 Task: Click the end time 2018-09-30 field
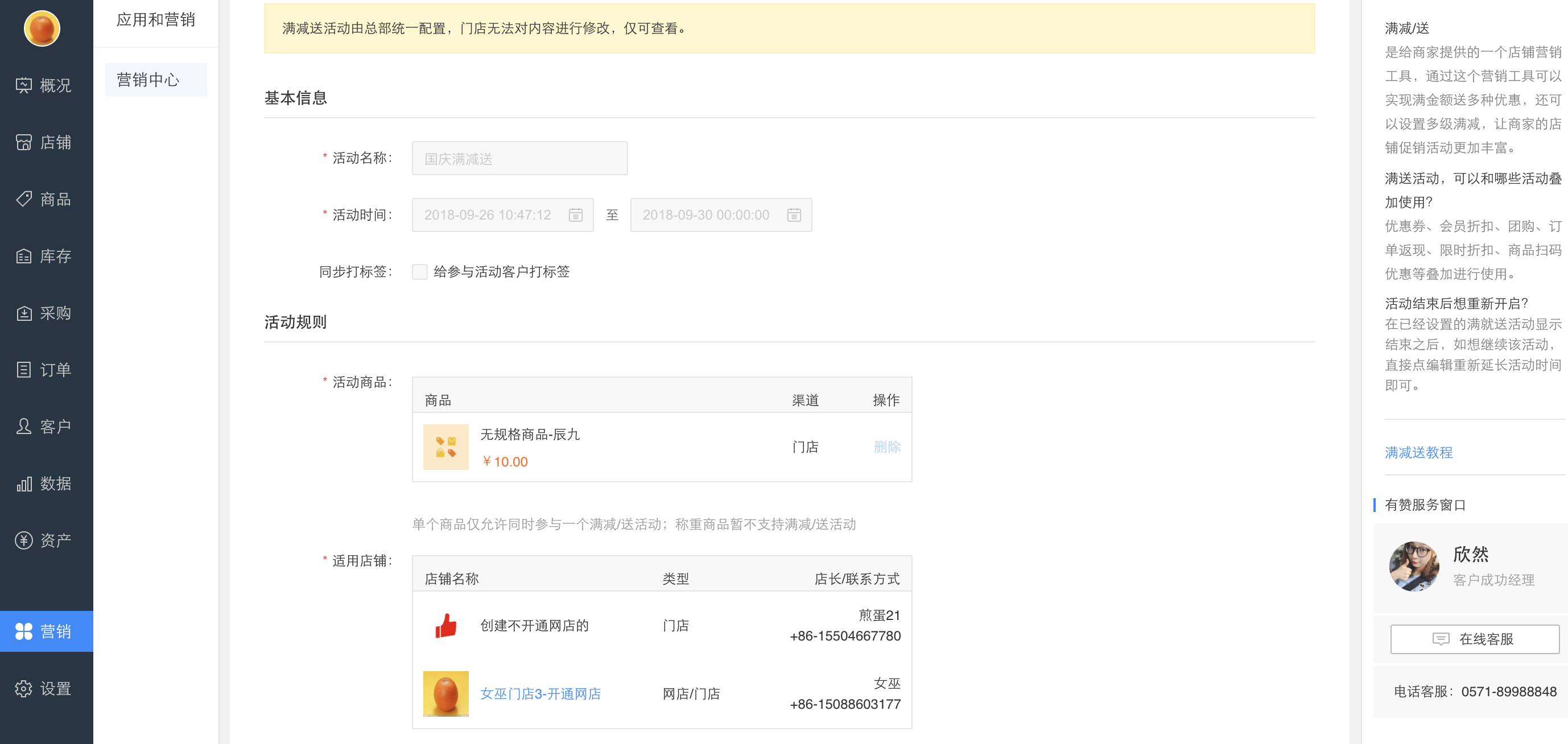point(721,215)
